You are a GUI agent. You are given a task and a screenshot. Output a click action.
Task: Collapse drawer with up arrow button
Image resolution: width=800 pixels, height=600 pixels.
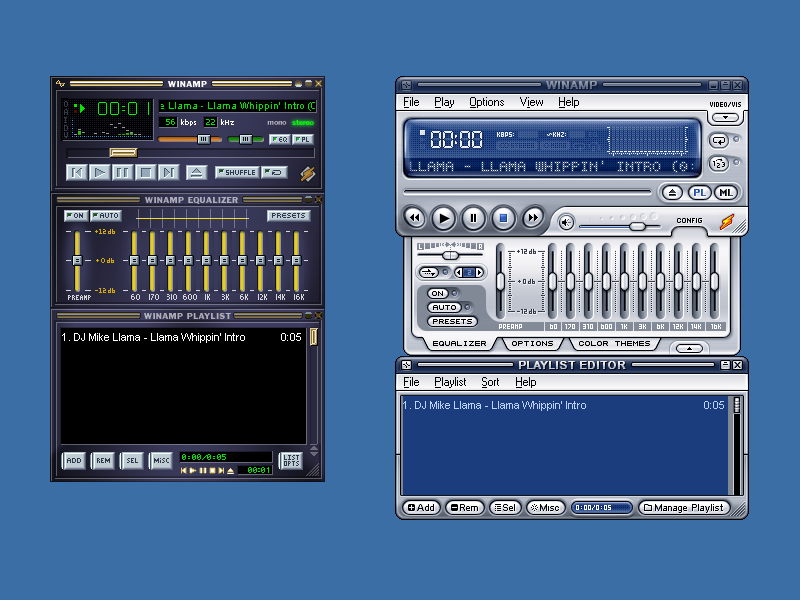coord(689,348)
